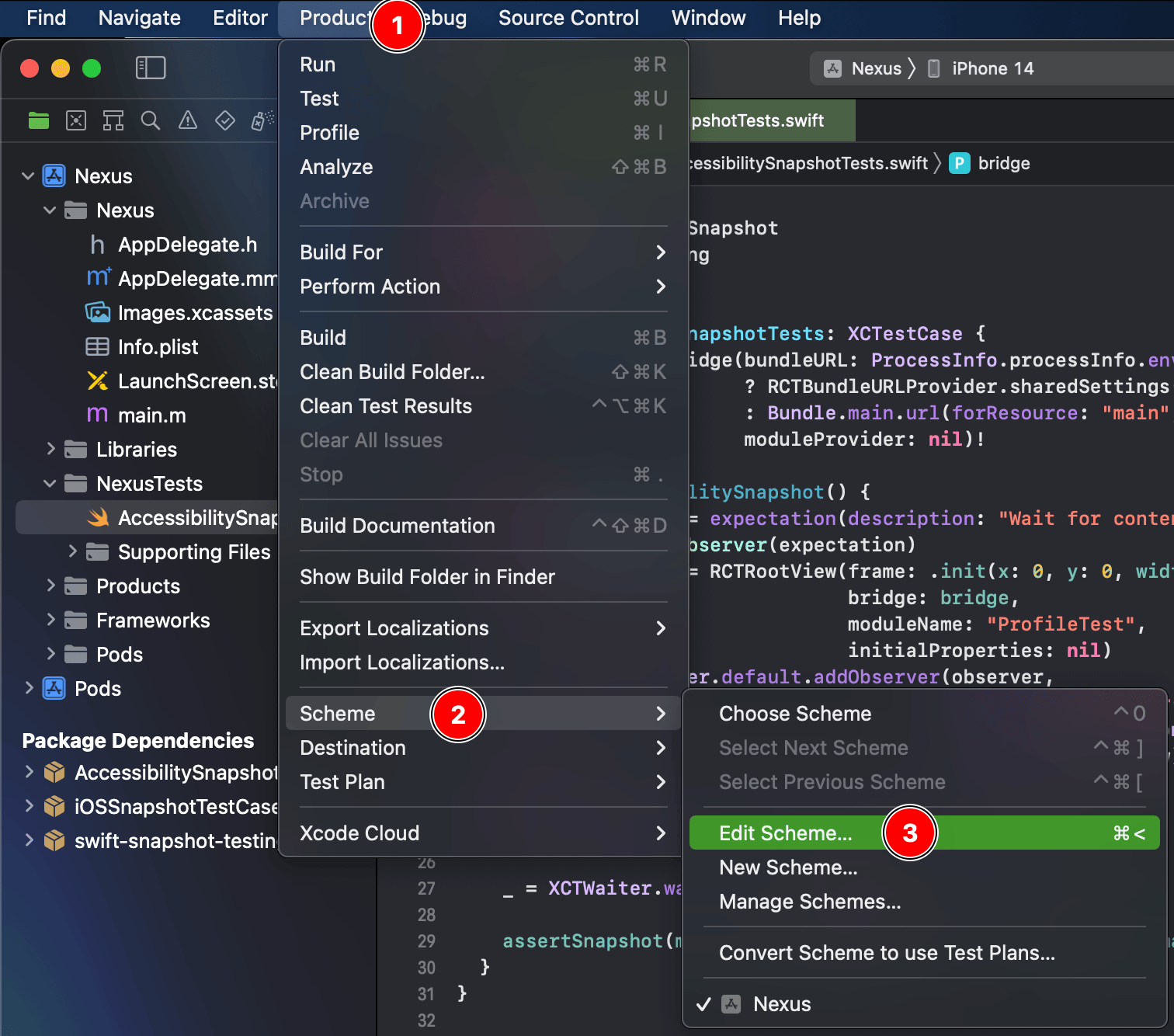The width and height of the screenshot is (1174, 1036).
Task: Choose Manage Schemes… option
Action: [x=925, y=902]
